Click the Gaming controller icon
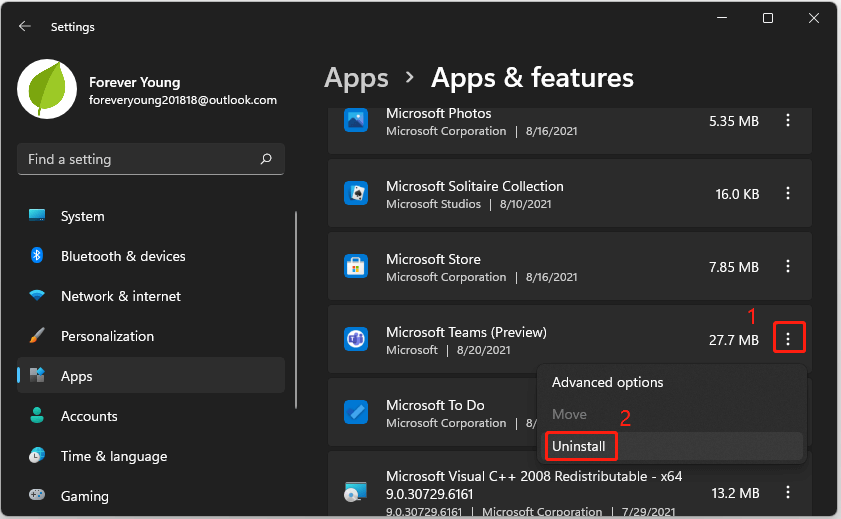The height and width of the screenshot is (519, 841). [37, 494]
